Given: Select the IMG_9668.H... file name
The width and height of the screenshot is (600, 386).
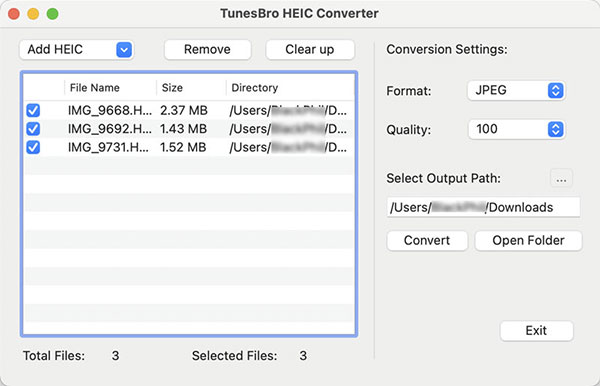Looking at the screenshot, I should [x=110, y=110].
